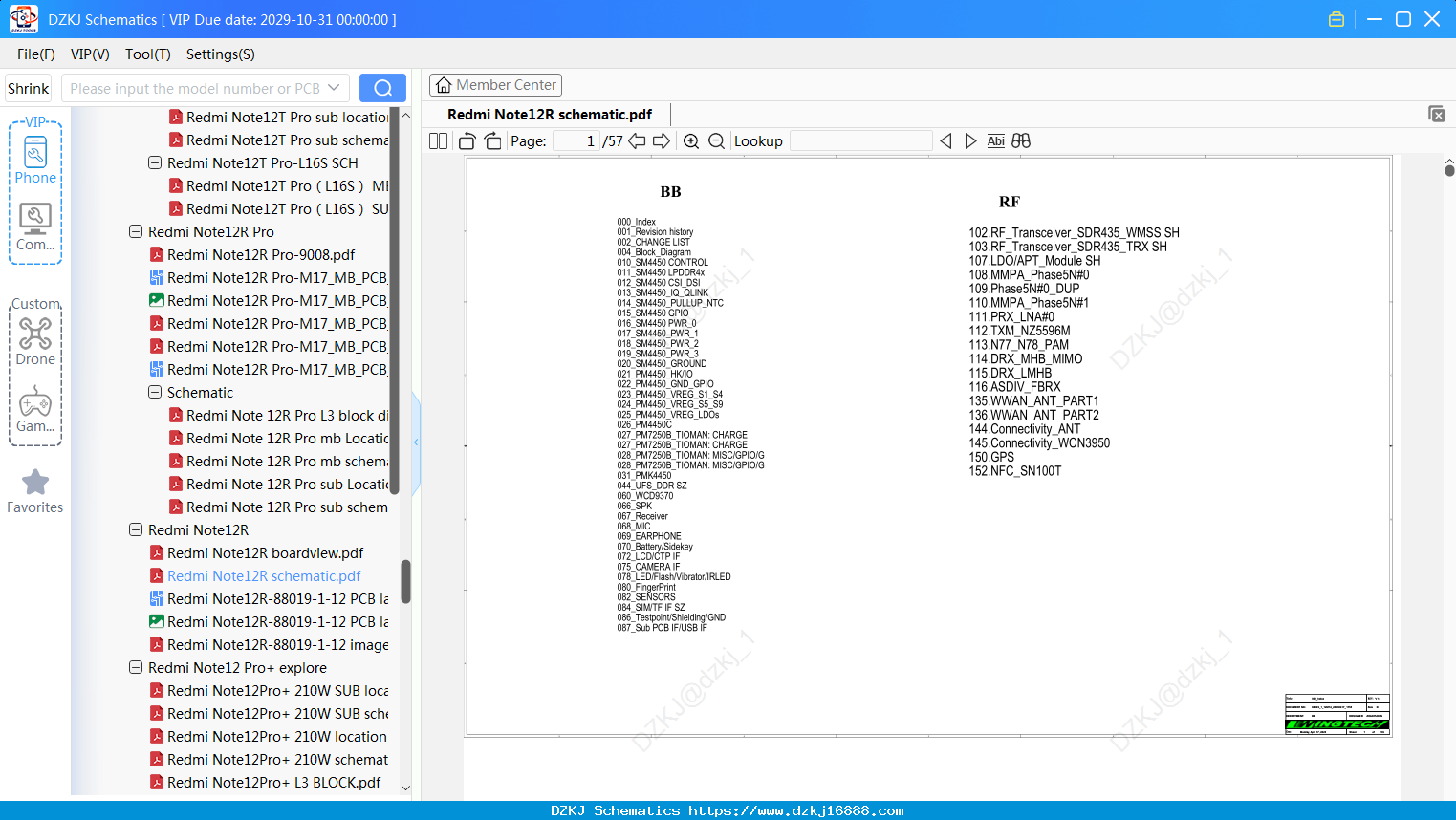Image resolution: width=1456 pixels, height=820 pixels.
Task: Open the Settings(S) menu
Action: [x=221, y=54]
